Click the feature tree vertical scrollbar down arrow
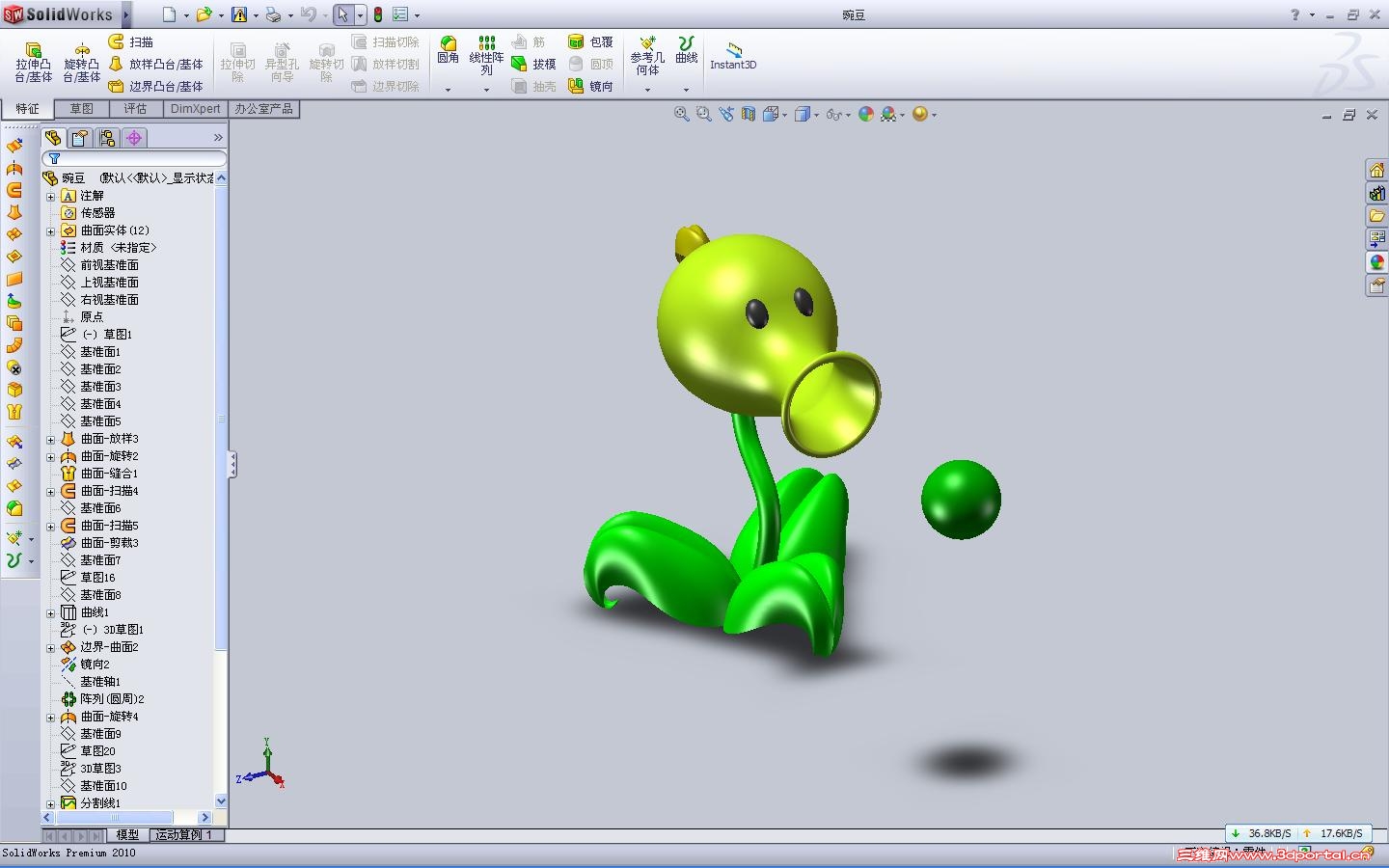The width and height of the screenshot is (1389, 868). pos(221,801)
